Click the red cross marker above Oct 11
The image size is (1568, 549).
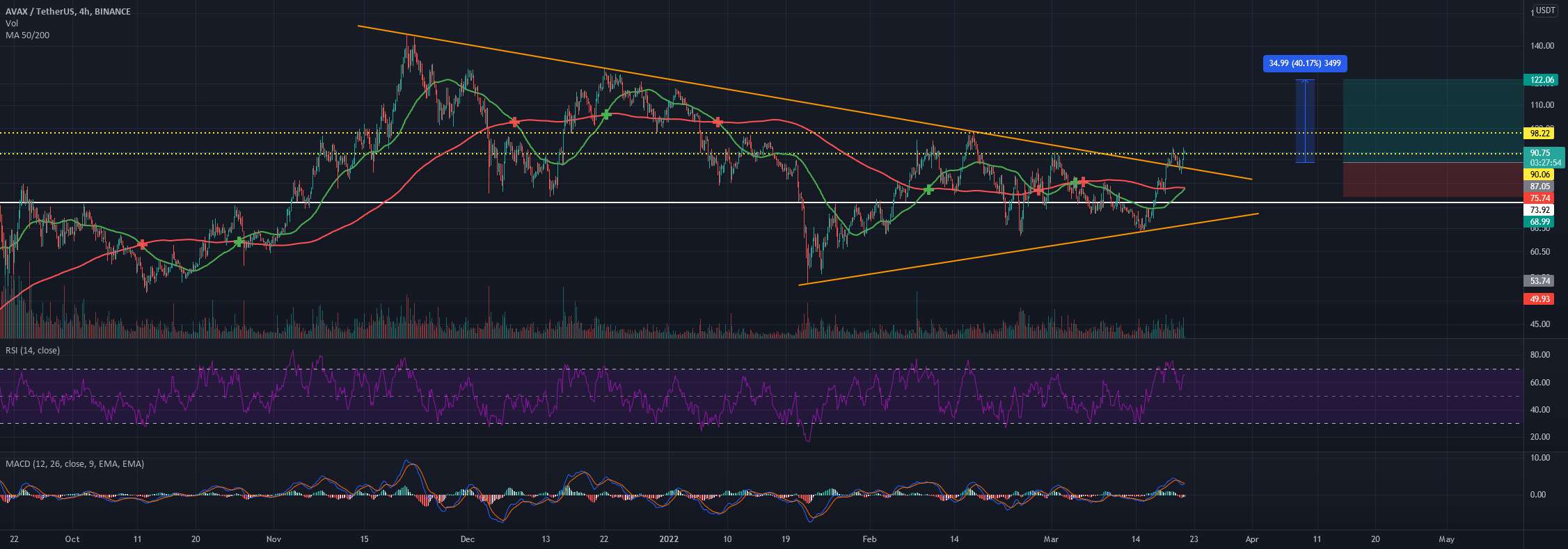[142, 244]
